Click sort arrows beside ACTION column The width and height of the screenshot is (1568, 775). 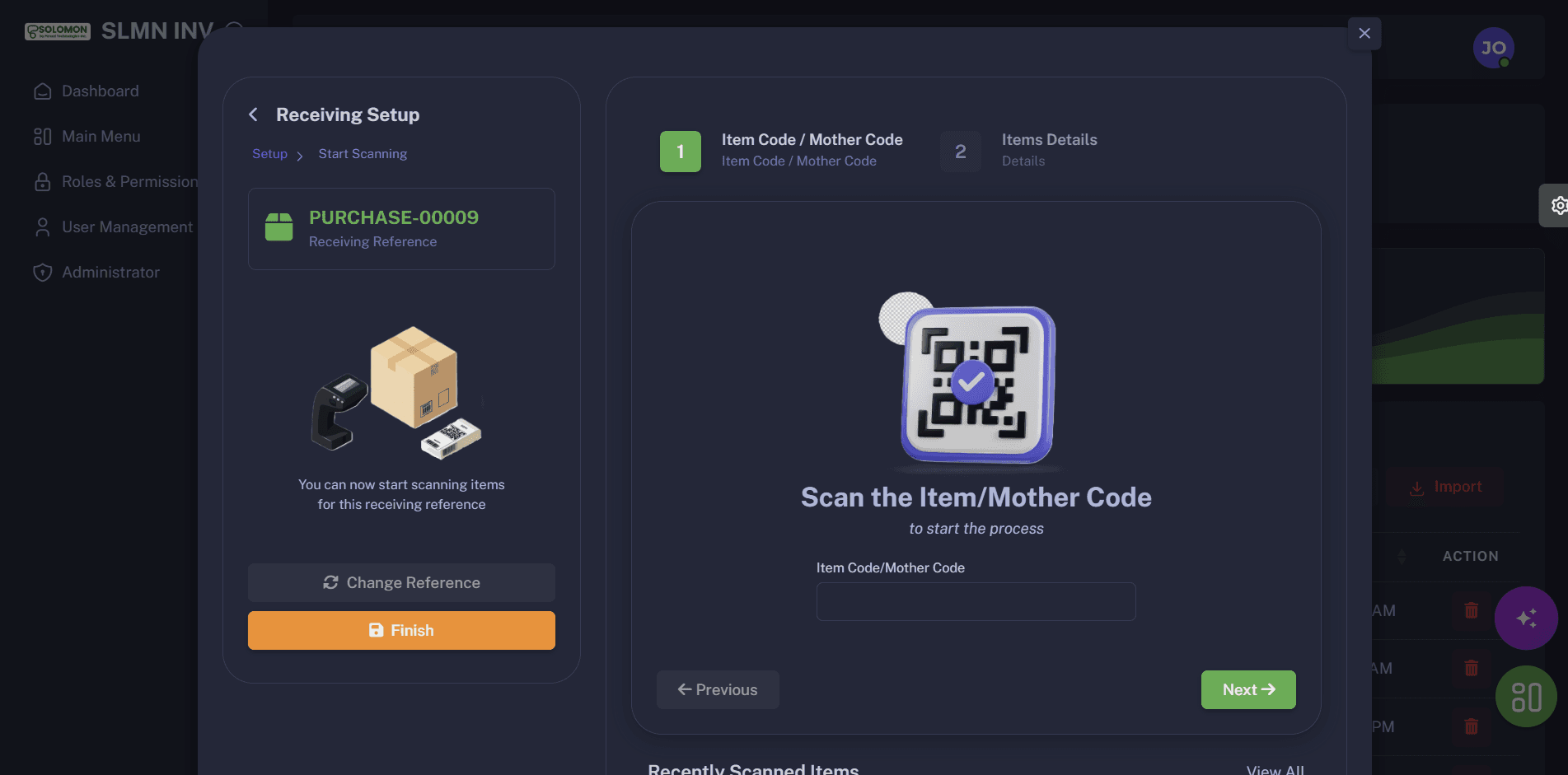1402,557
